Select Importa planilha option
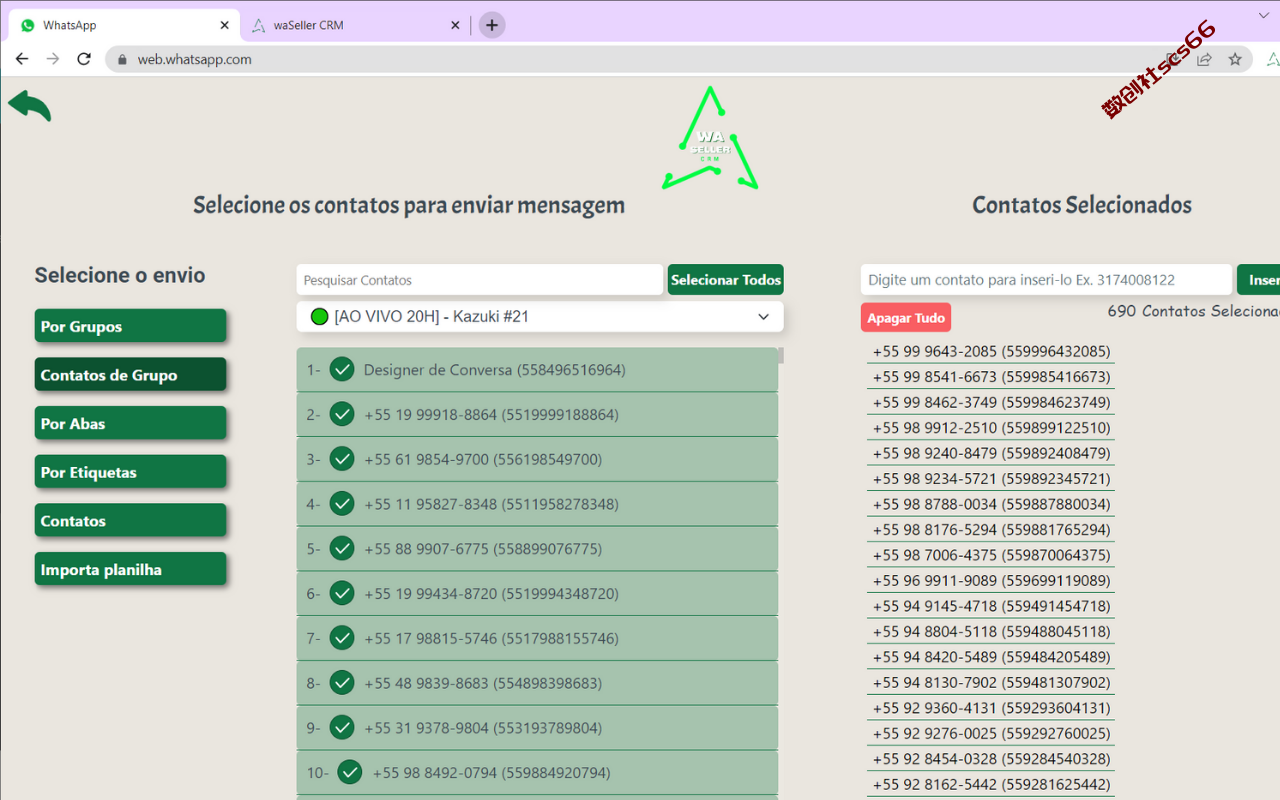The height and width of the screenshot is (800, 1280). (x=130, y=569)
